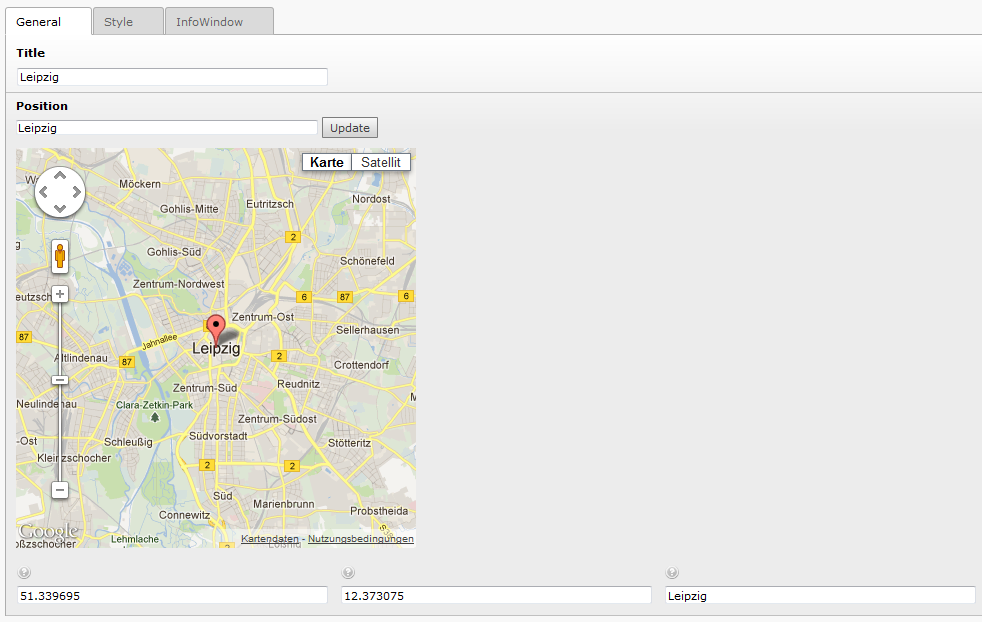Click the help icon above the longitude field
This screenshot has height=622, width=982.
point(348,573)
